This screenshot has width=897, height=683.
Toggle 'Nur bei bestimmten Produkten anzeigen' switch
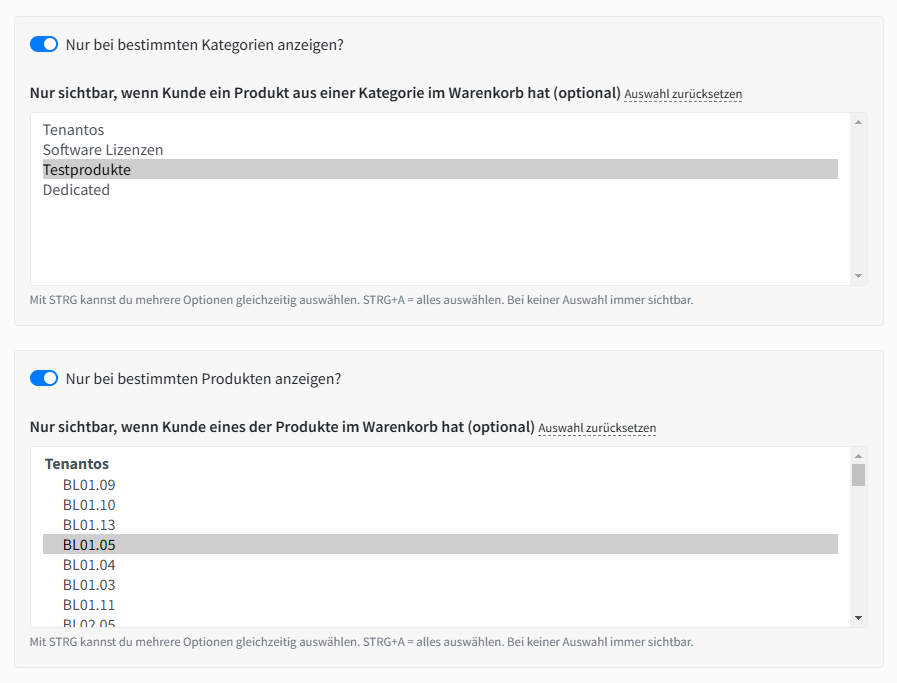pos(44,378)
